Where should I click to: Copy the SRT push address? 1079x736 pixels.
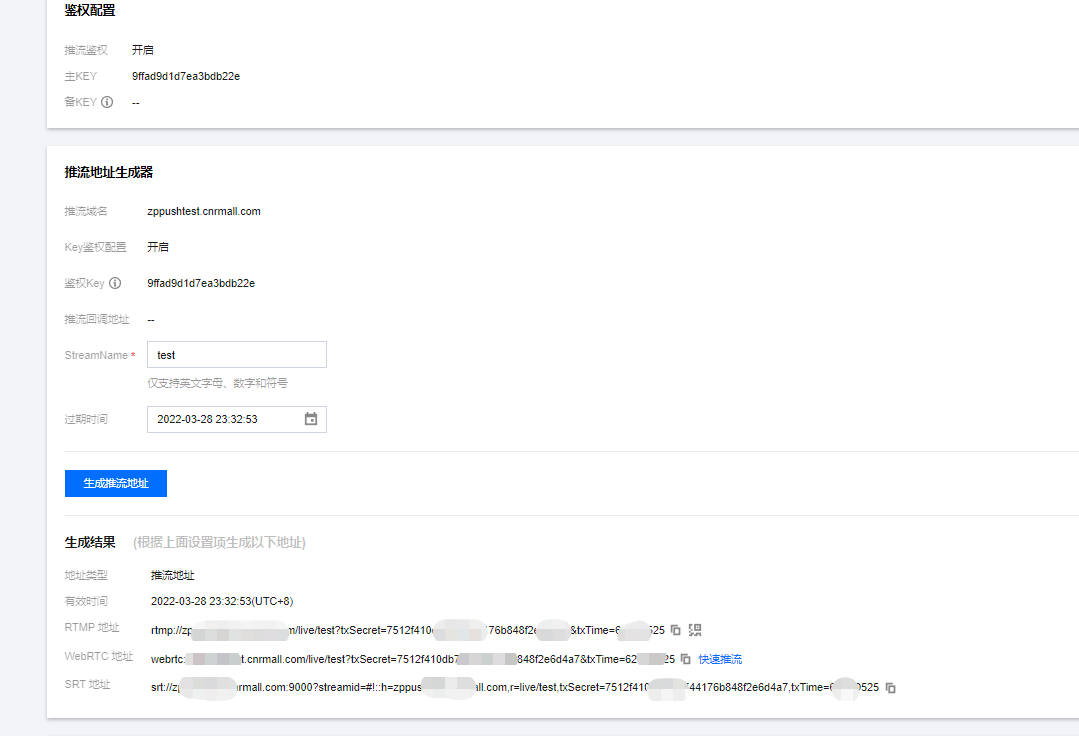click(891, 688)
